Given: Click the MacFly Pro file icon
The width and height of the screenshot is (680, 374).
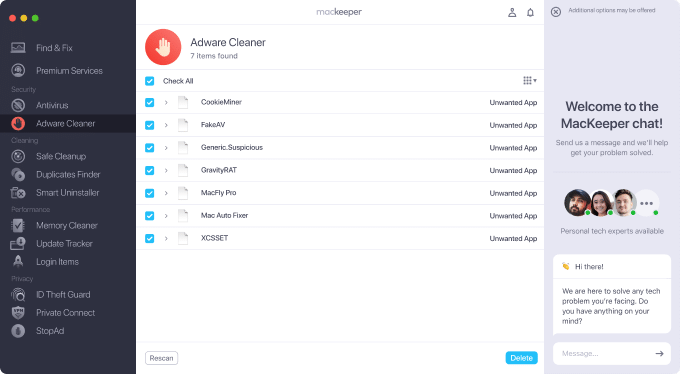Looking at the screenshot, I should [183, 193].
